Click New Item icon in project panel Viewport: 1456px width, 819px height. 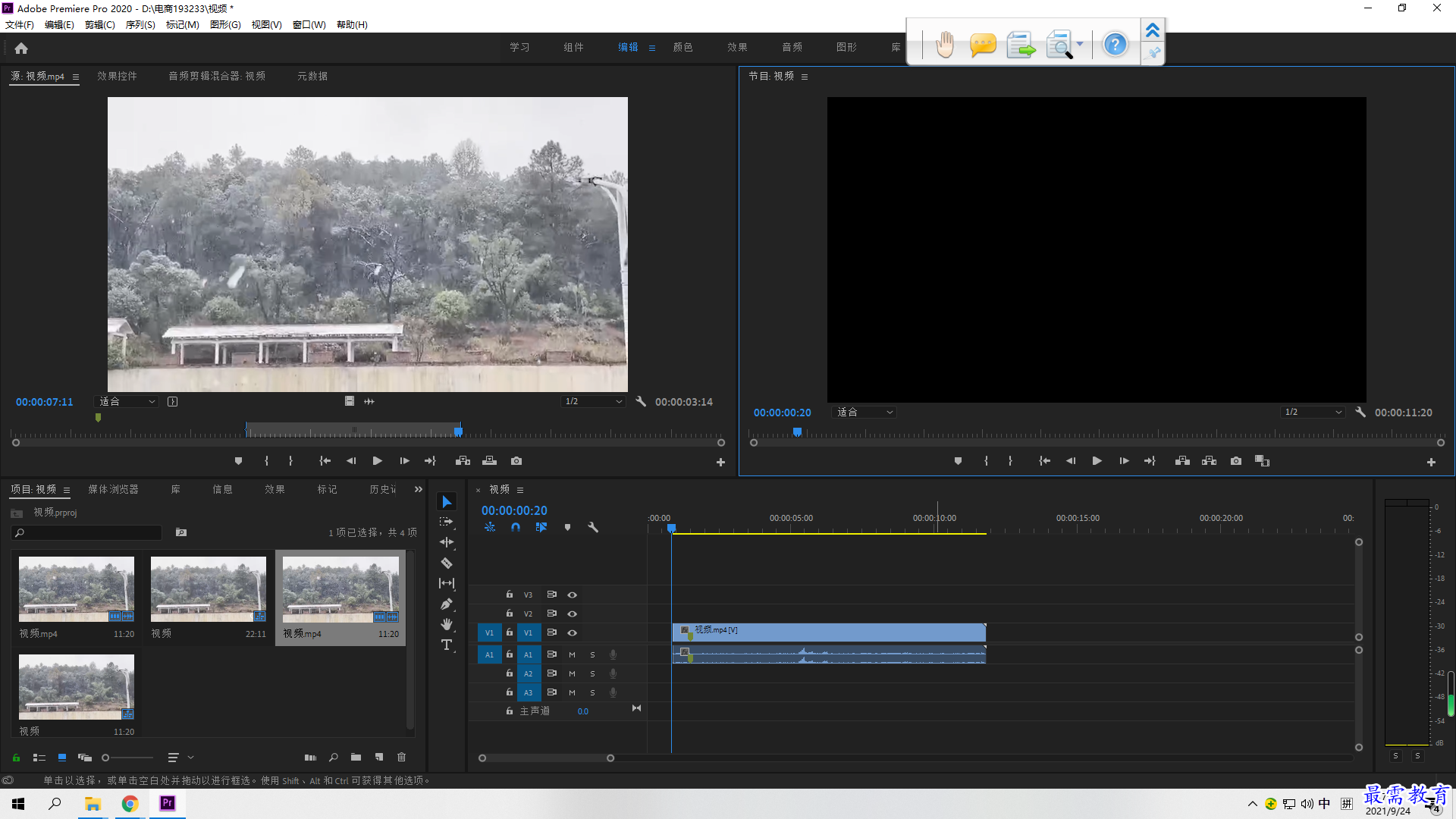pyautogui.click(x=379, y=757)
